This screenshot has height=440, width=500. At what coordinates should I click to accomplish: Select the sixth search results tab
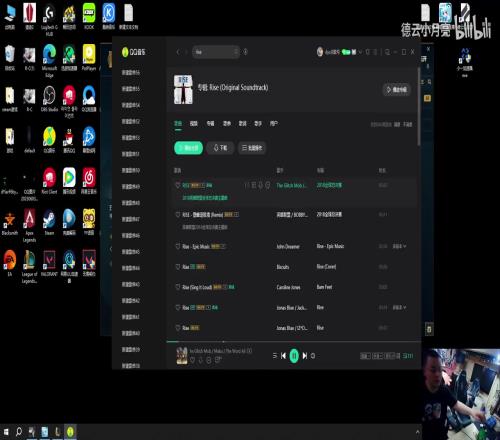(258, 124)
